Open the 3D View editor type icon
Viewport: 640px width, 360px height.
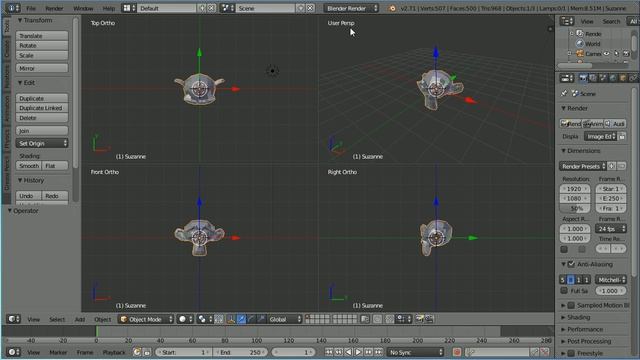tap(14, 319)
